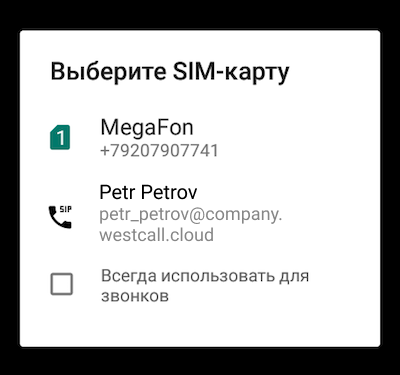Image resolution: width=400 pixels, height=375 pixels.
Task: Tap the surname Petrov in the account name
Action: [x=169, y=192]
